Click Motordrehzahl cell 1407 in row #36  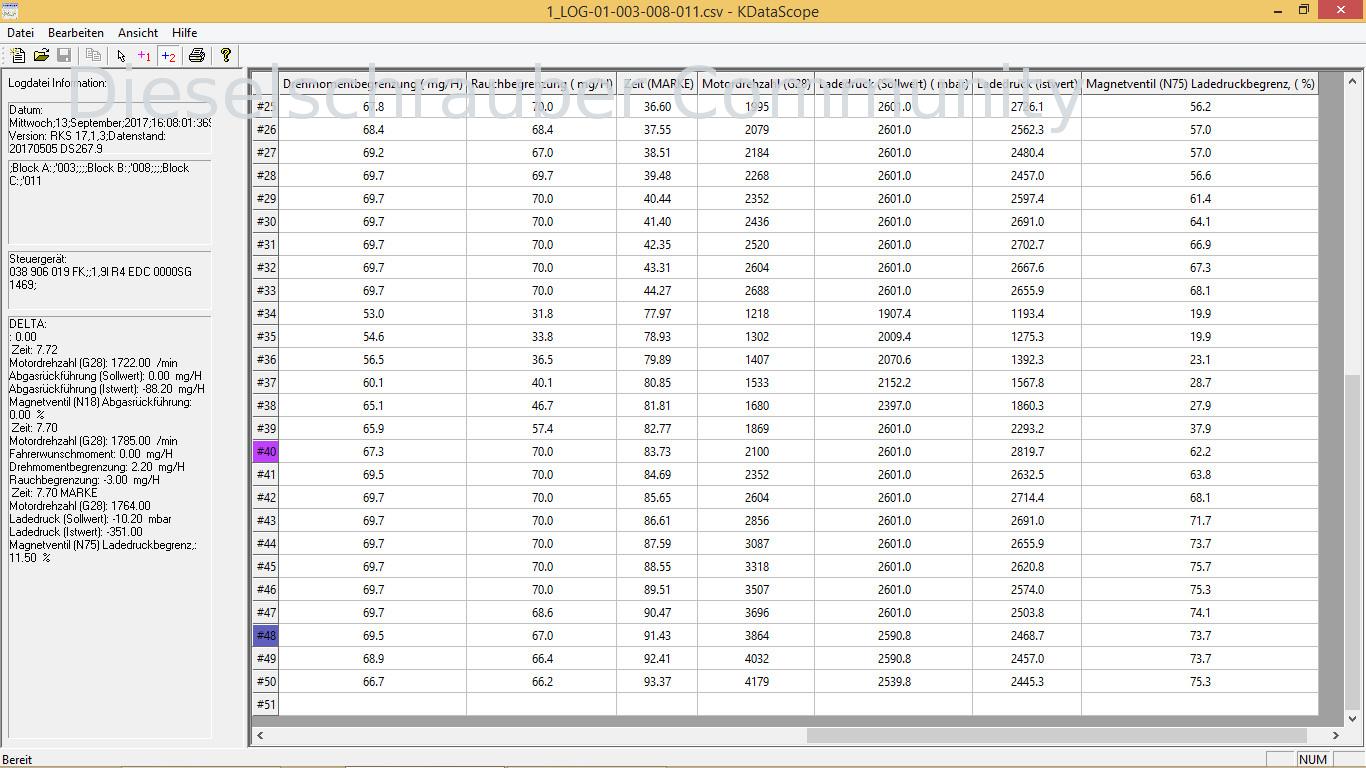pyautogui.click(x=756, y=360)
